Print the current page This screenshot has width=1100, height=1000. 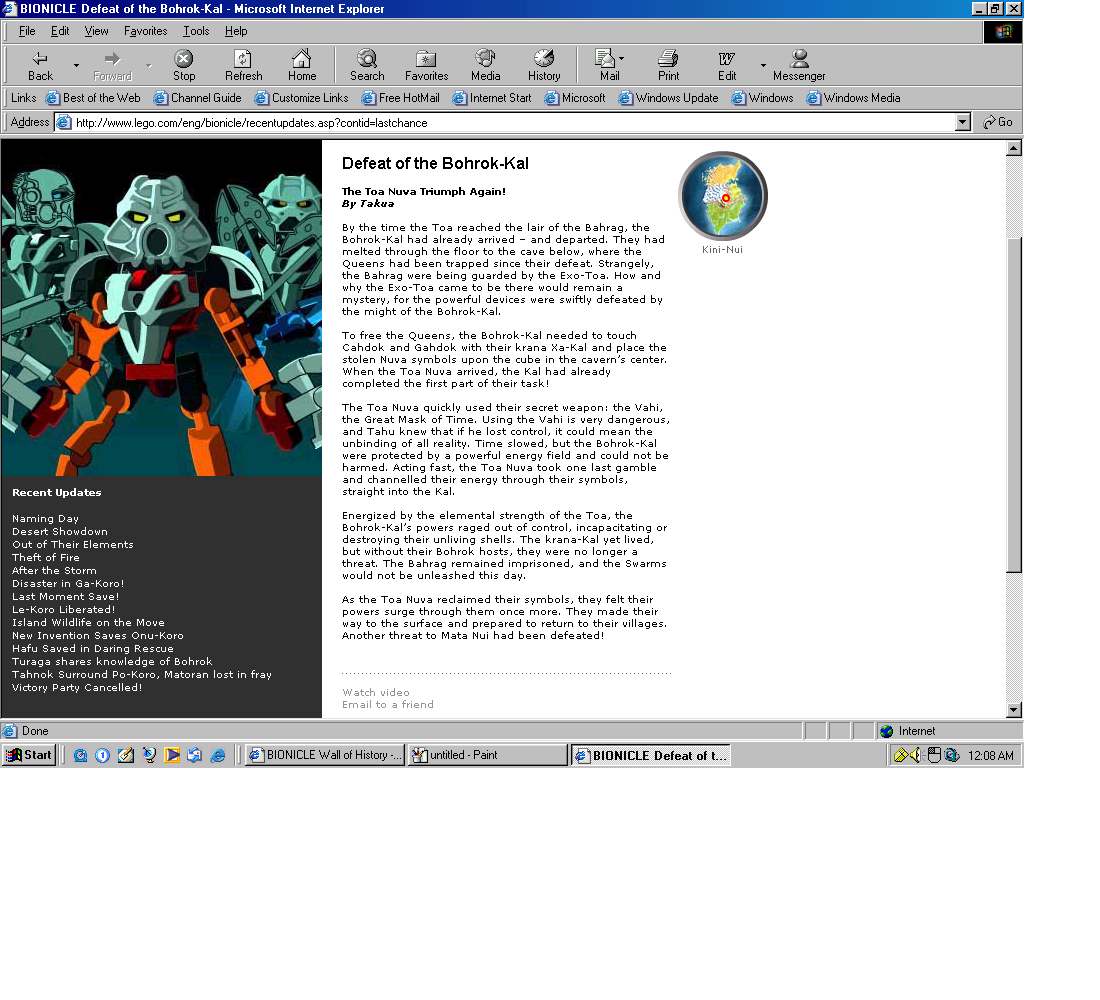point(668,66)
